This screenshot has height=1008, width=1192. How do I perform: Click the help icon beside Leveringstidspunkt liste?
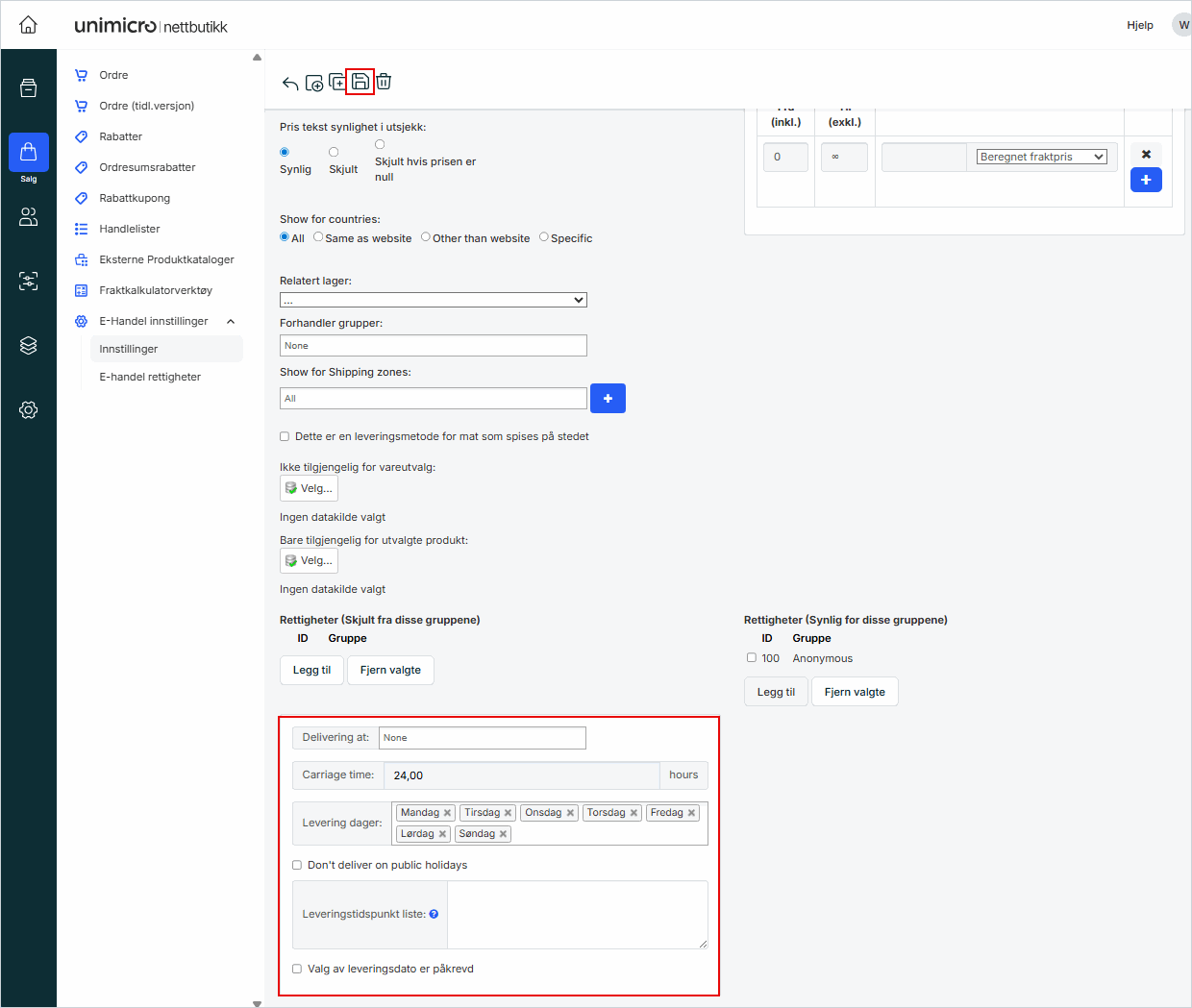[x=434, y=914]
